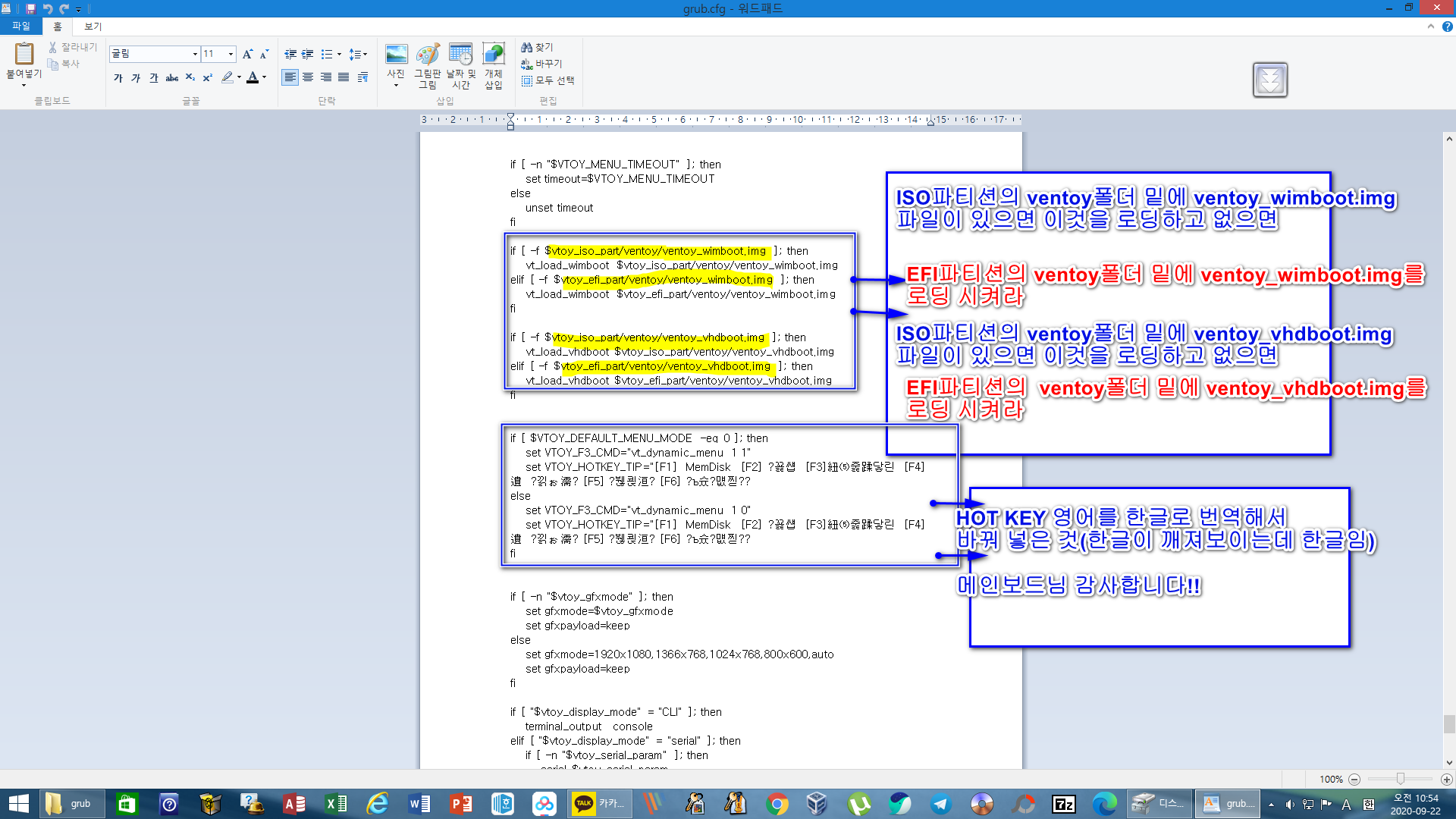Select right text alignment
Image resolution: width=1456 pixels, height=819 pixels.
click(326, 77)
